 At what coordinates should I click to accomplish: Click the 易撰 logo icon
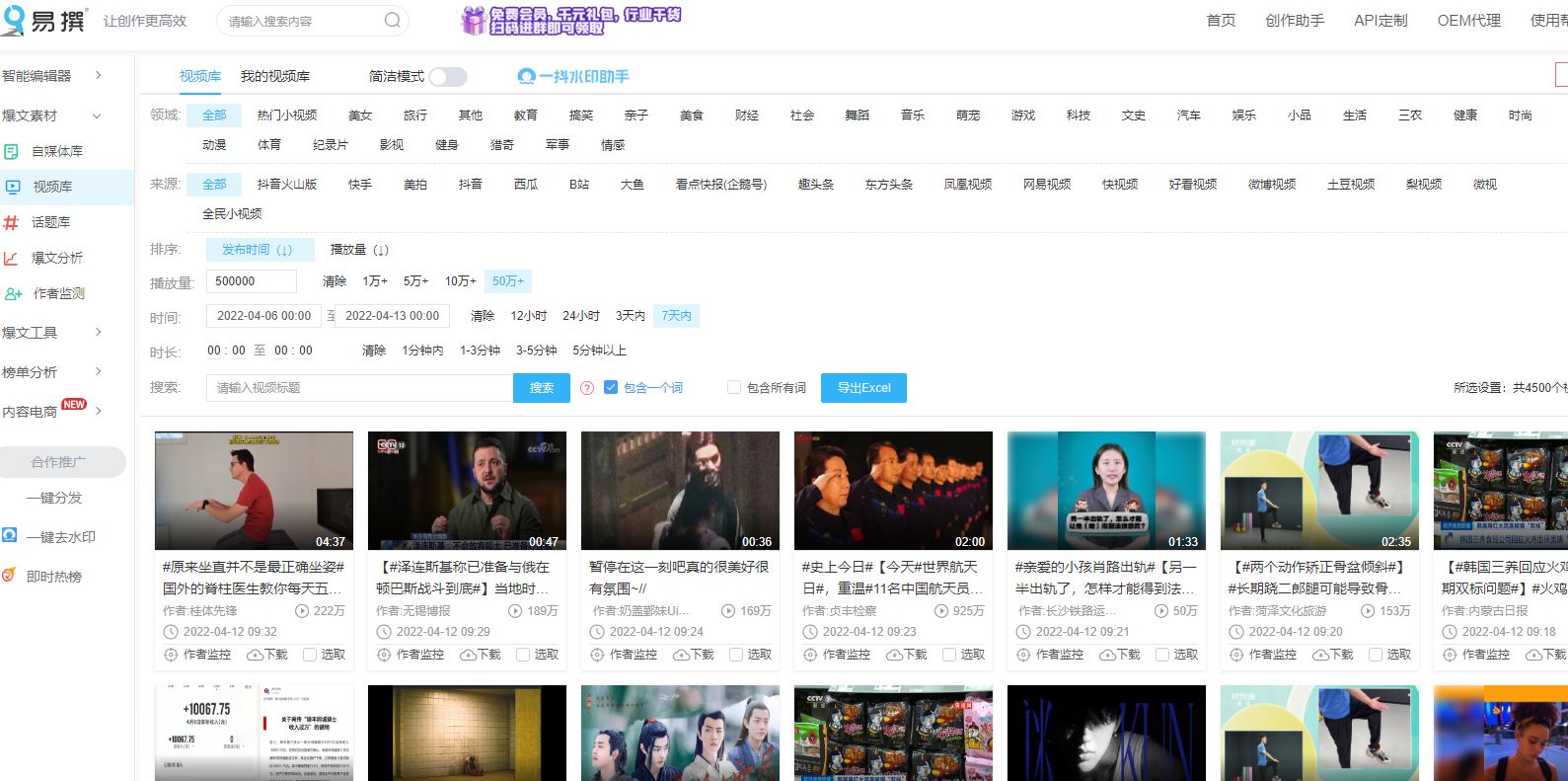pyautogui.click(x=12, y=20)
